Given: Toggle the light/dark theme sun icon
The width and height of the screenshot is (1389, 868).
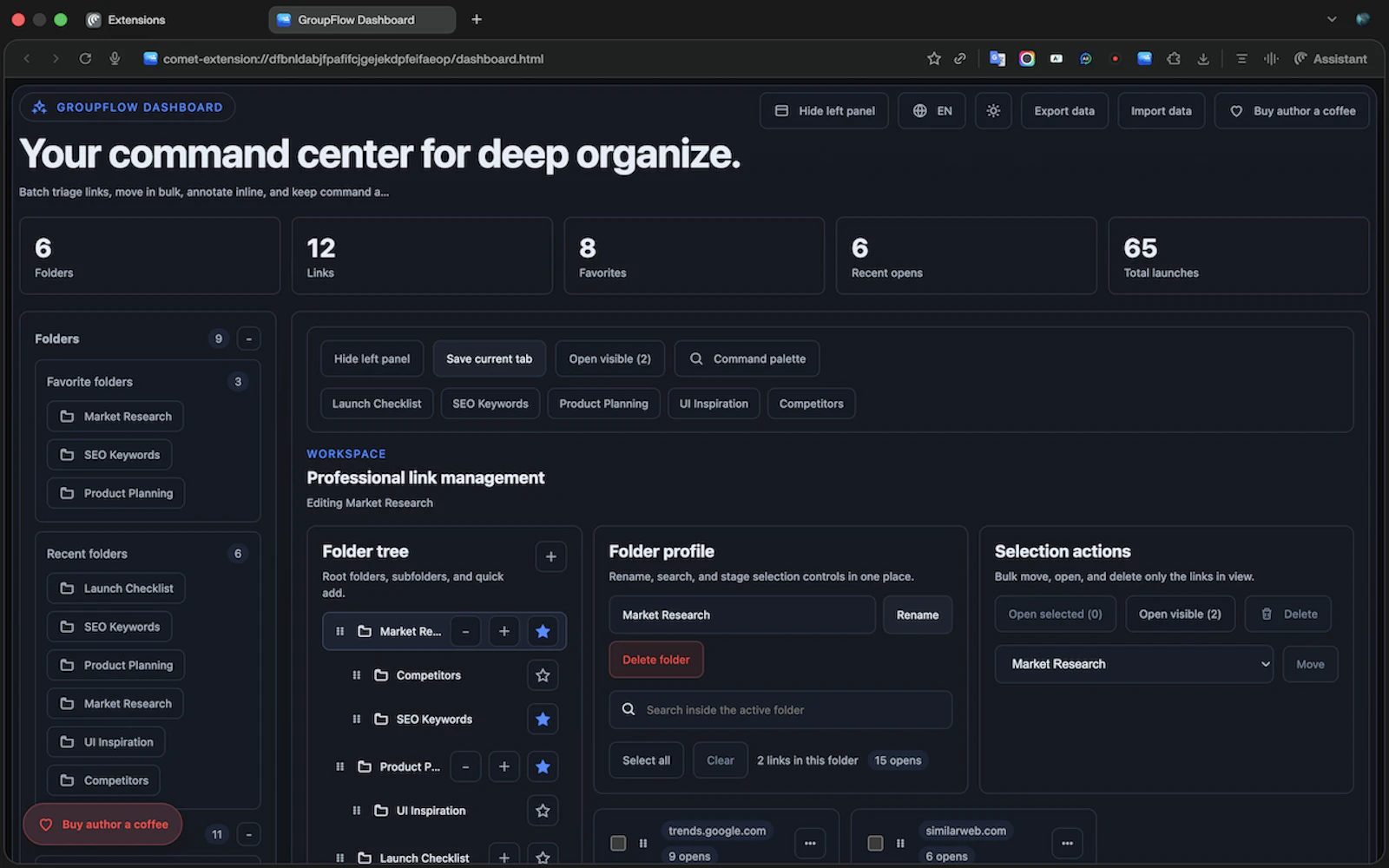Looking at the screenshot, I should point(993,111).
